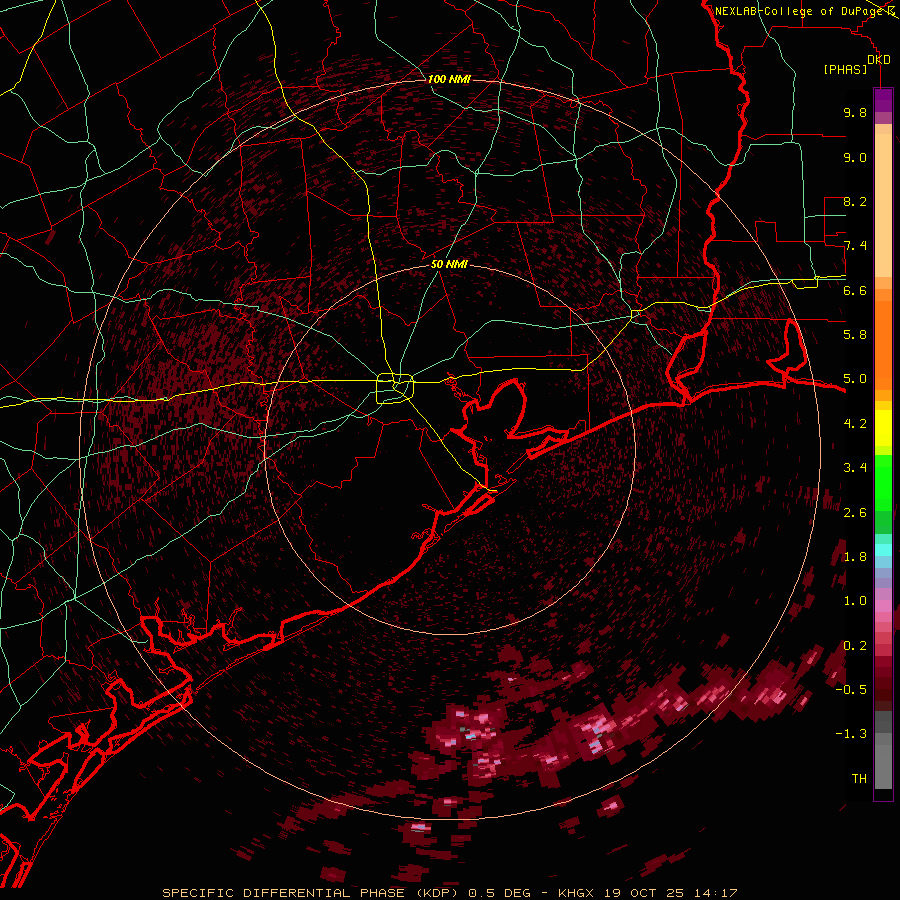Click the cyan swatch in the legend
Viewport: 900px width, 900px height.
tap(883, 550)
